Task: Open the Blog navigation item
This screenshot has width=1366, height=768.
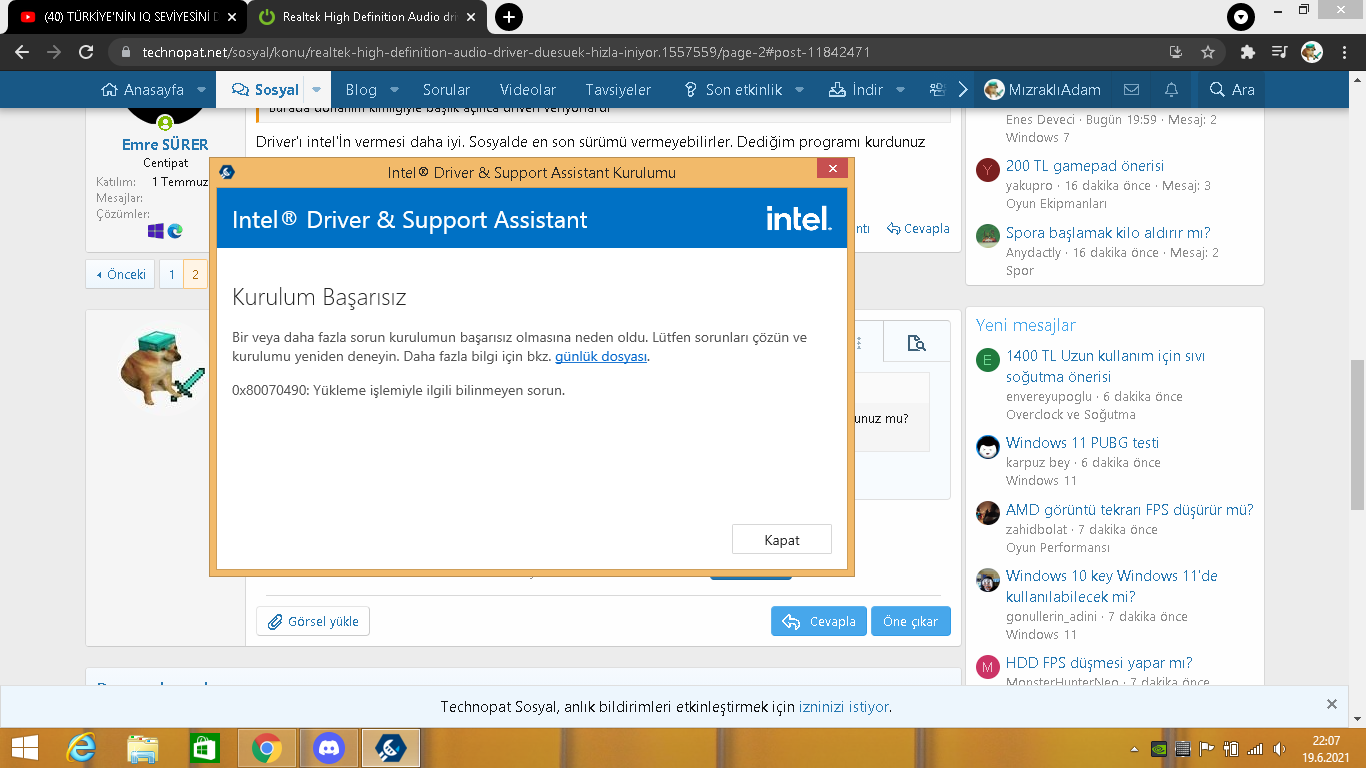Action: [x=361, y=89]
